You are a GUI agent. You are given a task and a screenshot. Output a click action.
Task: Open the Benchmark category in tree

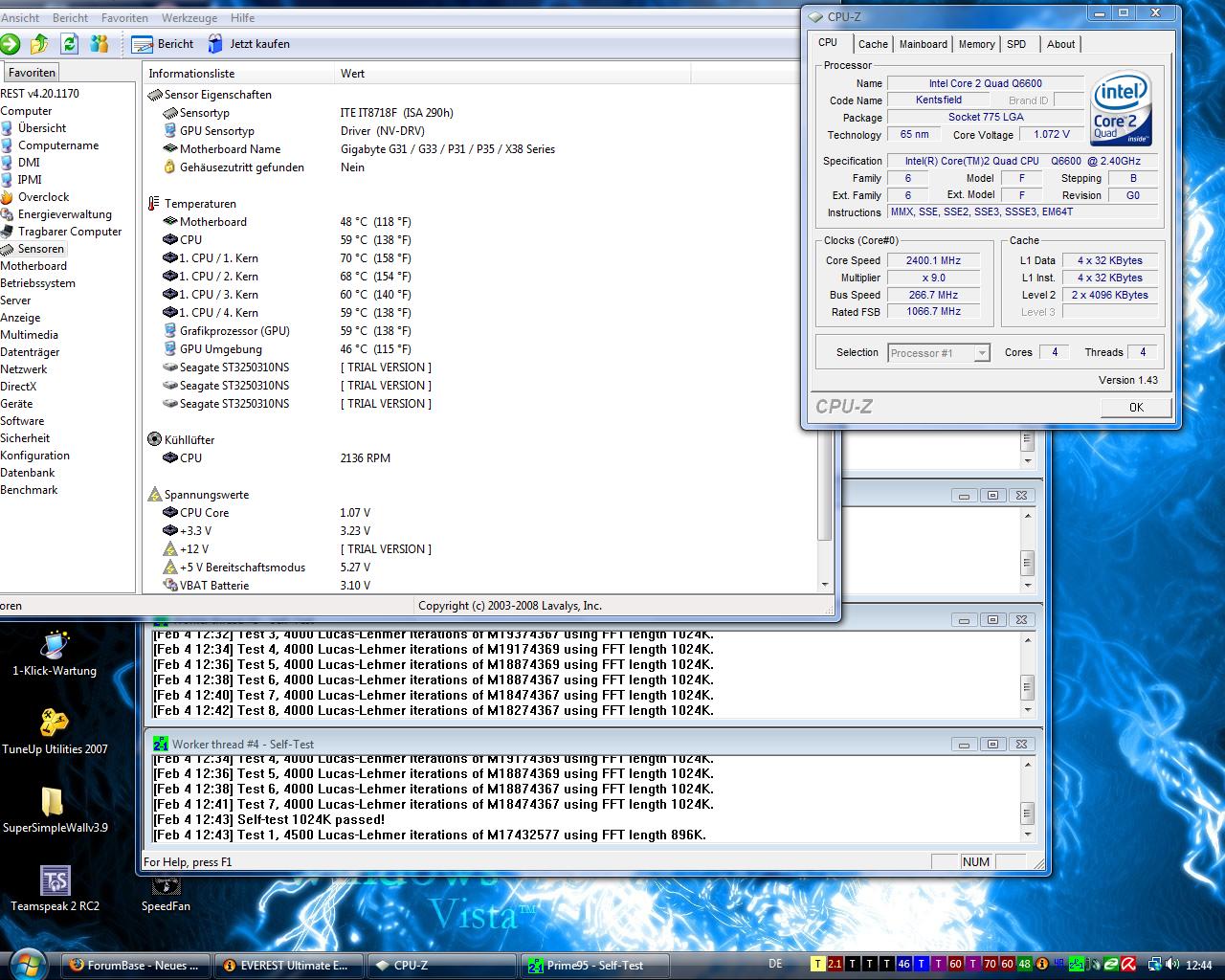[x=29, y=490]
